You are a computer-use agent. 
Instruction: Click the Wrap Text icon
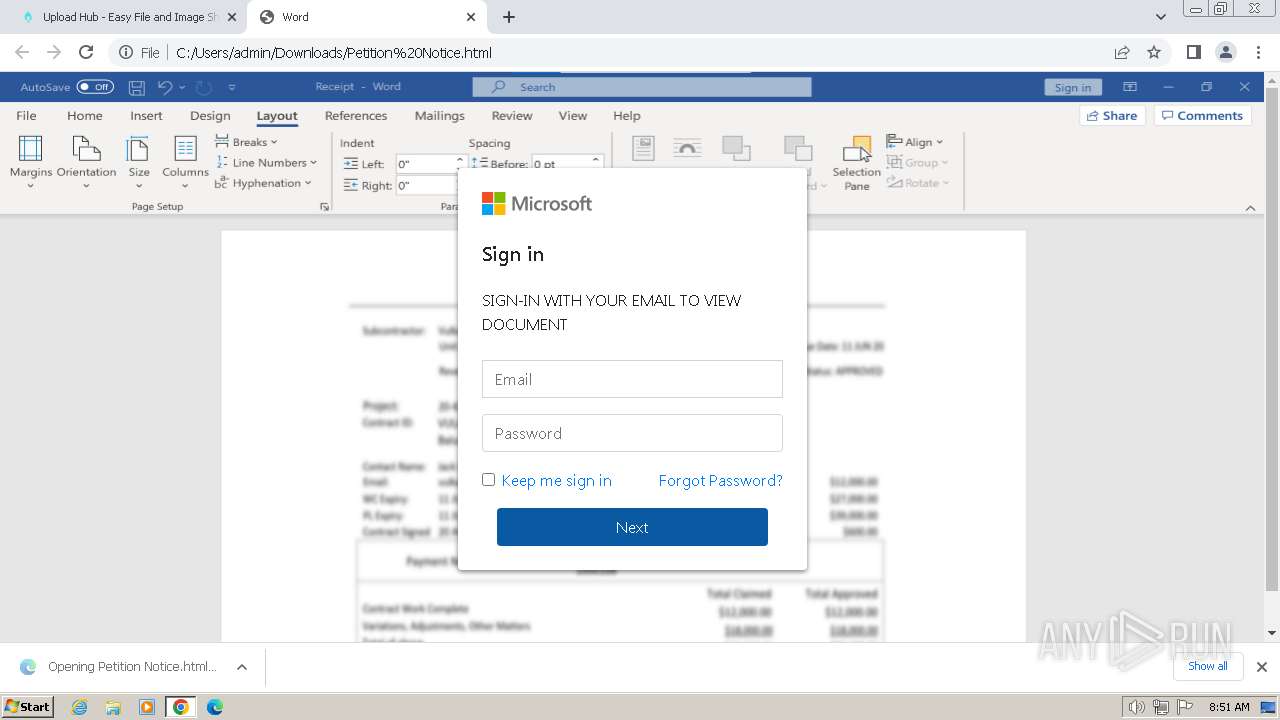click(687, 148)
